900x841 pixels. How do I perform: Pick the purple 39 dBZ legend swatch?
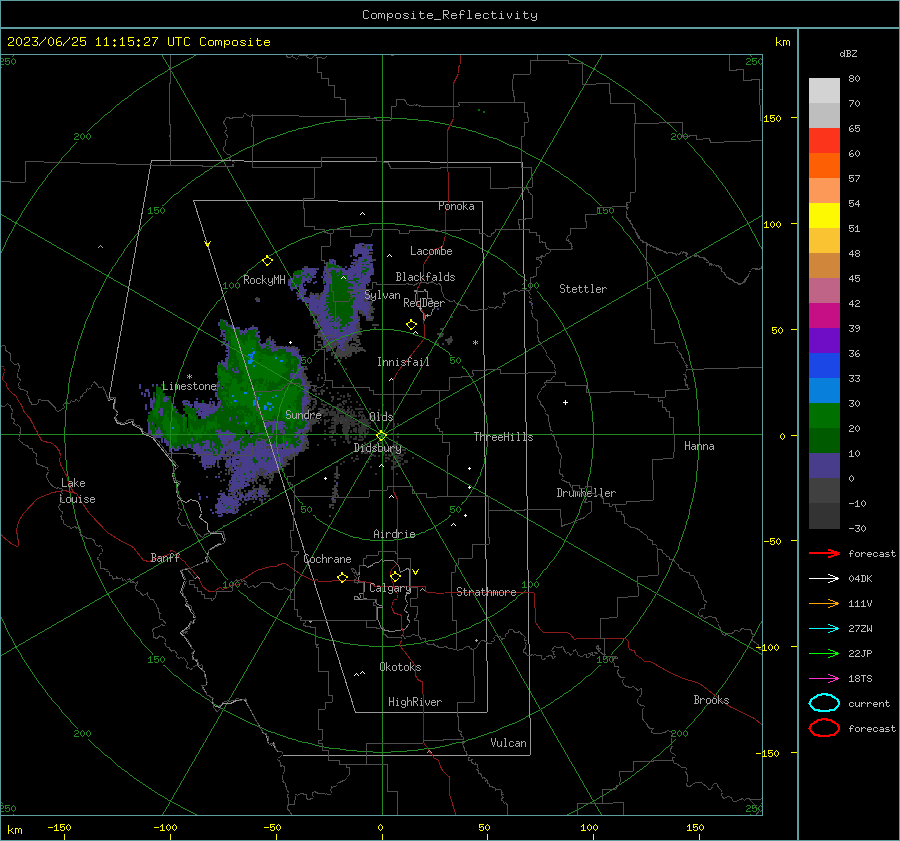824,340
